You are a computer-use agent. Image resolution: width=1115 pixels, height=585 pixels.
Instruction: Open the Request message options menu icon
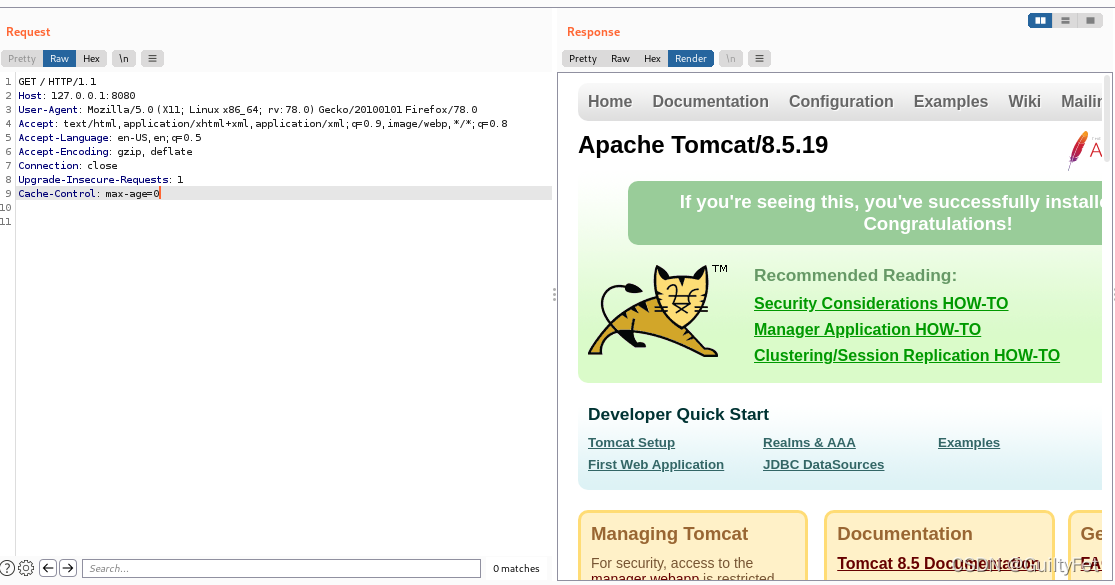pyautogui.click(x=152, y=58)
